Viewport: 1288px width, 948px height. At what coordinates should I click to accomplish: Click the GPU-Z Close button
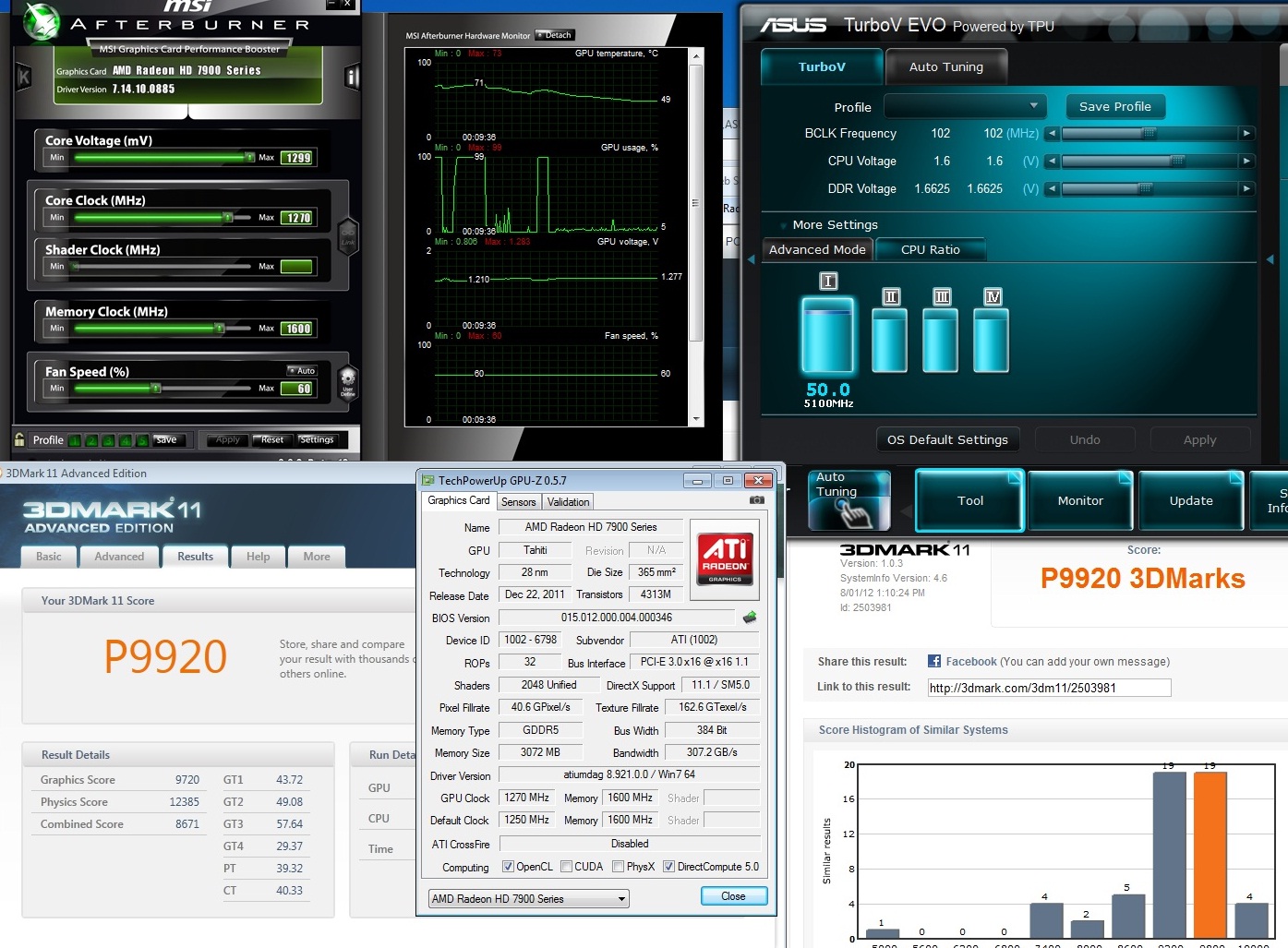[x=733, y=896]
